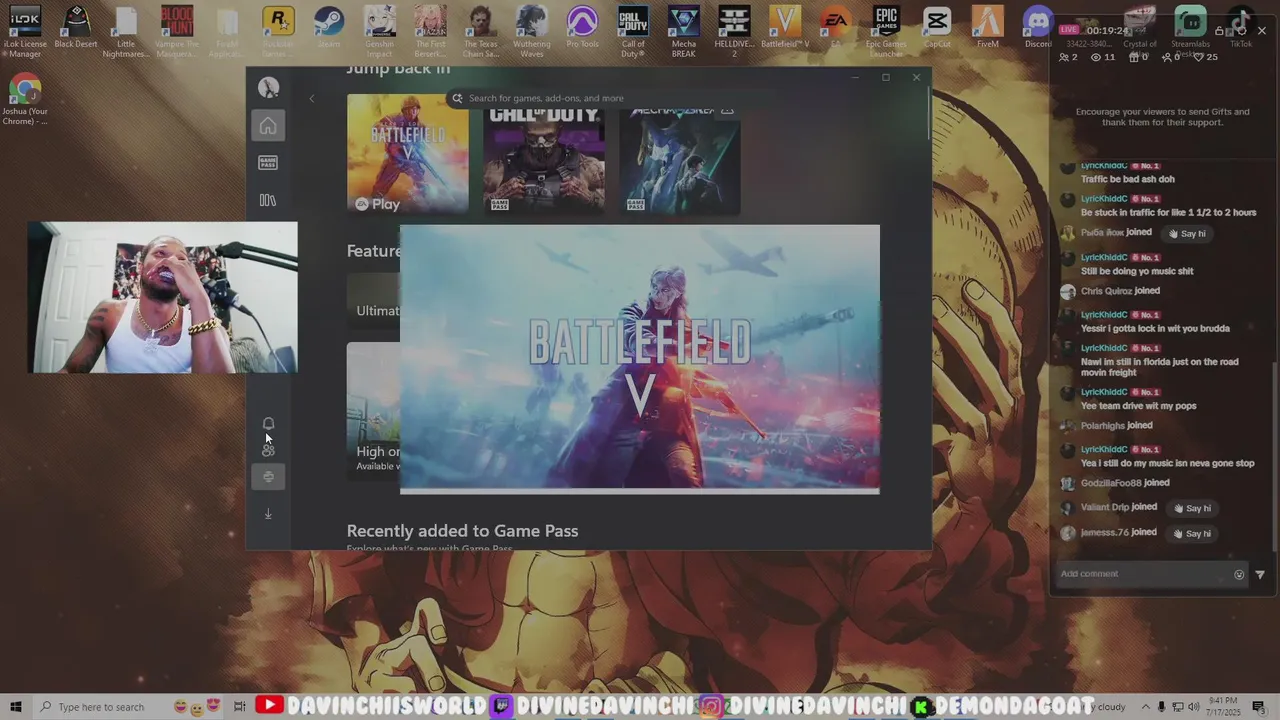The image size is (1280, 720).
Task: Open The First Berserker desktop shortcut
Action: 430,31
